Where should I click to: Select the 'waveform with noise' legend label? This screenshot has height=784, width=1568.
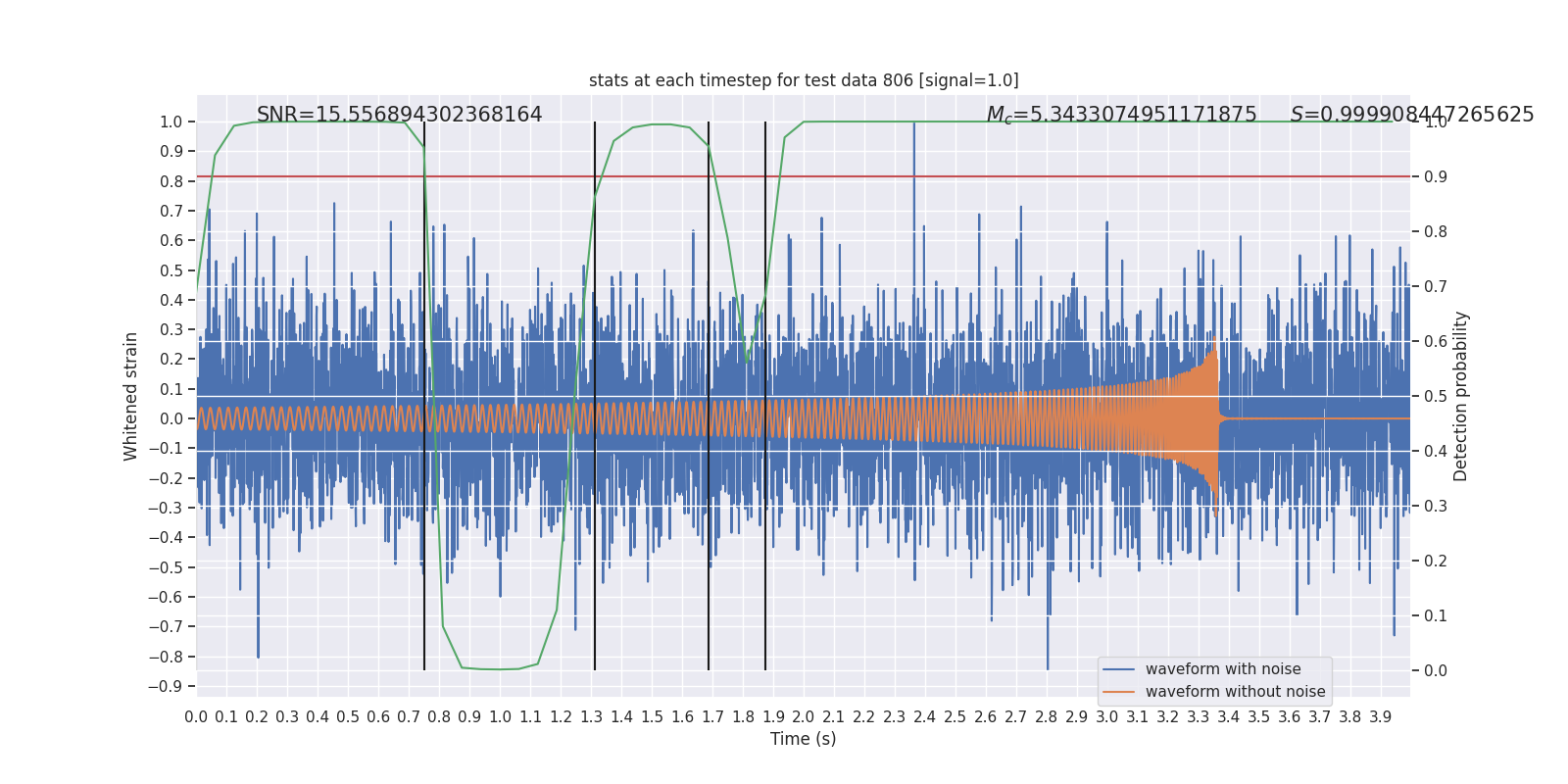pos(1223,669)
